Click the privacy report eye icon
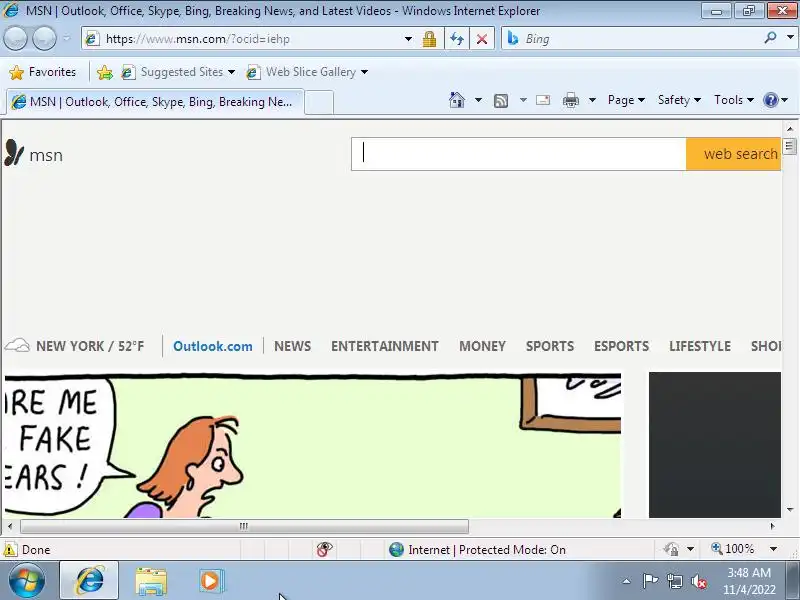800x600 pixels. [324, 549]
